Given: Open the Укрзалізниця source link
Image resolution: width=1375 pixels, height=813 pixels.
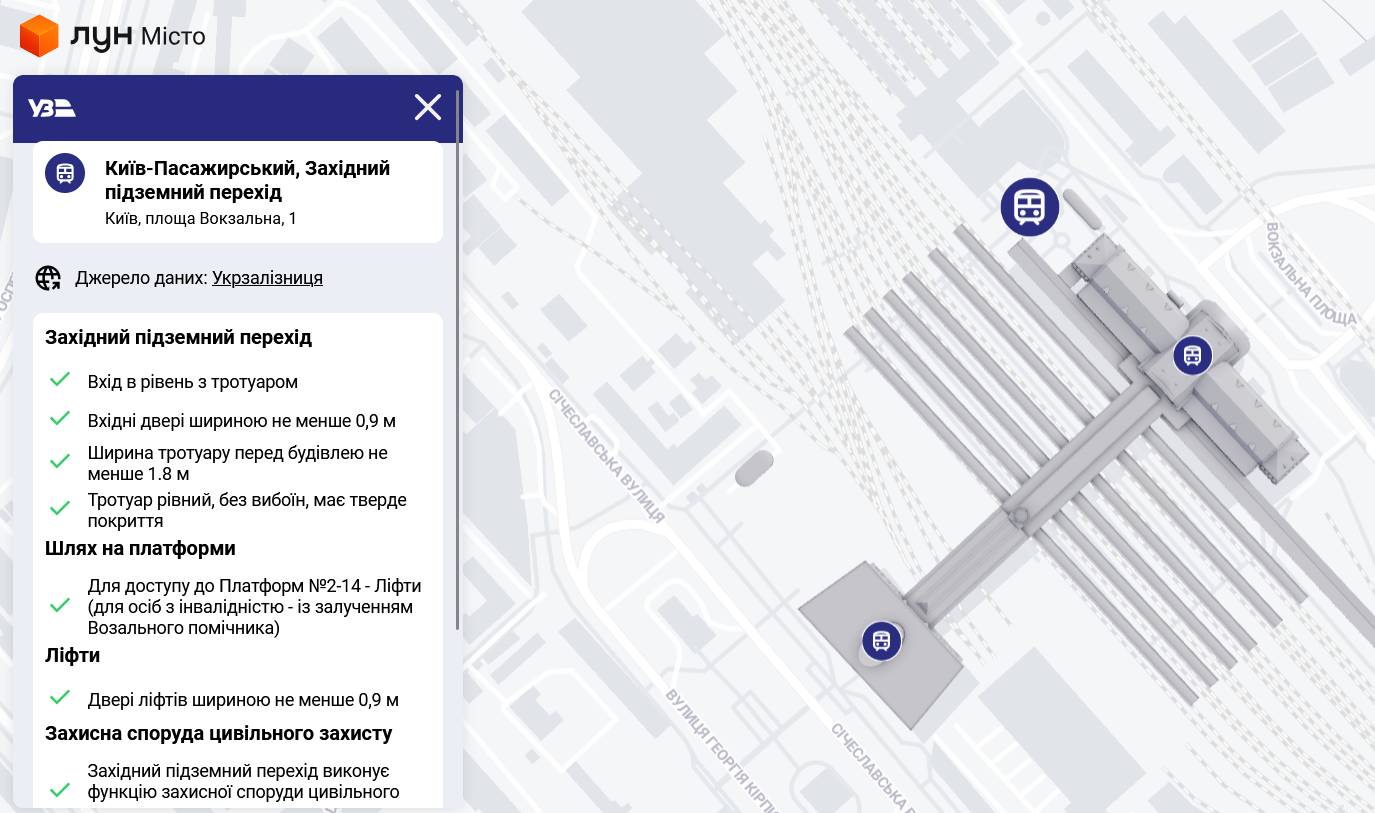Looking at the screenshot, I should [267, 278].
